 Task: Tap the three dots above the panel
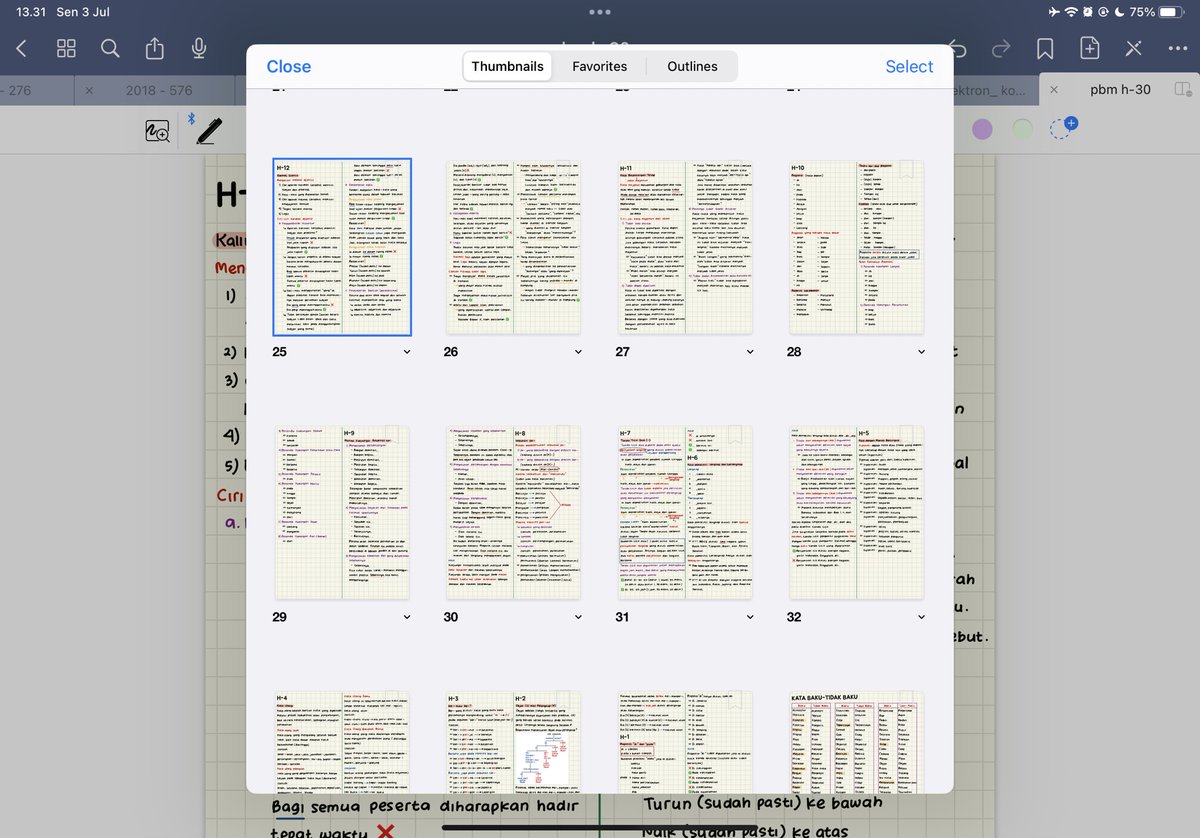(600, 12)
